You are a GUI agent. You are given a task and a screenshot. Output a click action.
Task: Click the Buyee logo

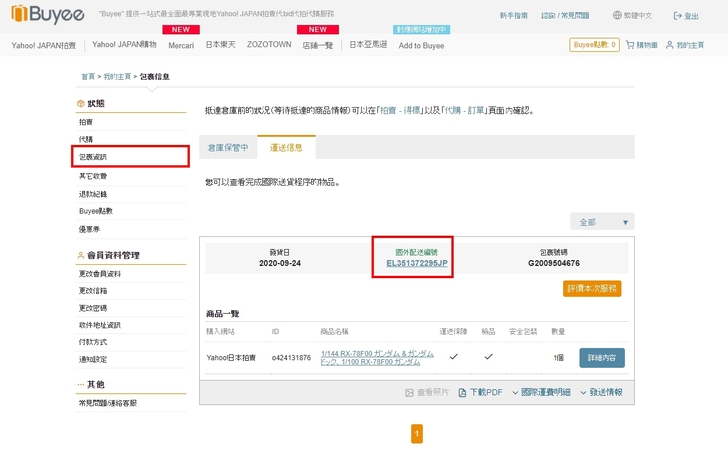pos(49,15)
